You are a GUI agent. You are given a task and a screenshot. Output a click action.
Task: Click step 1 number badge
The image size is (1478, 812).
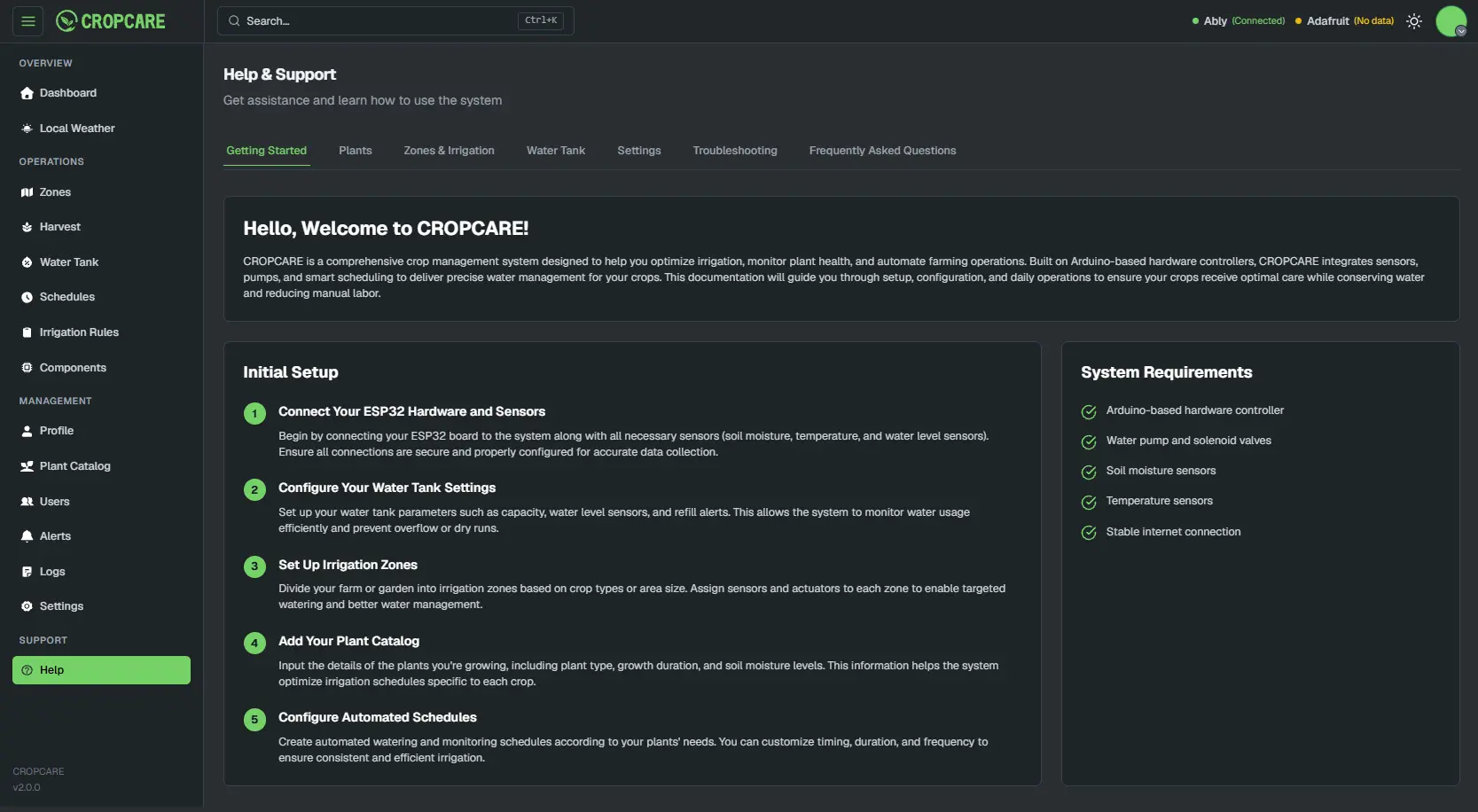click(x=254, y=413)
